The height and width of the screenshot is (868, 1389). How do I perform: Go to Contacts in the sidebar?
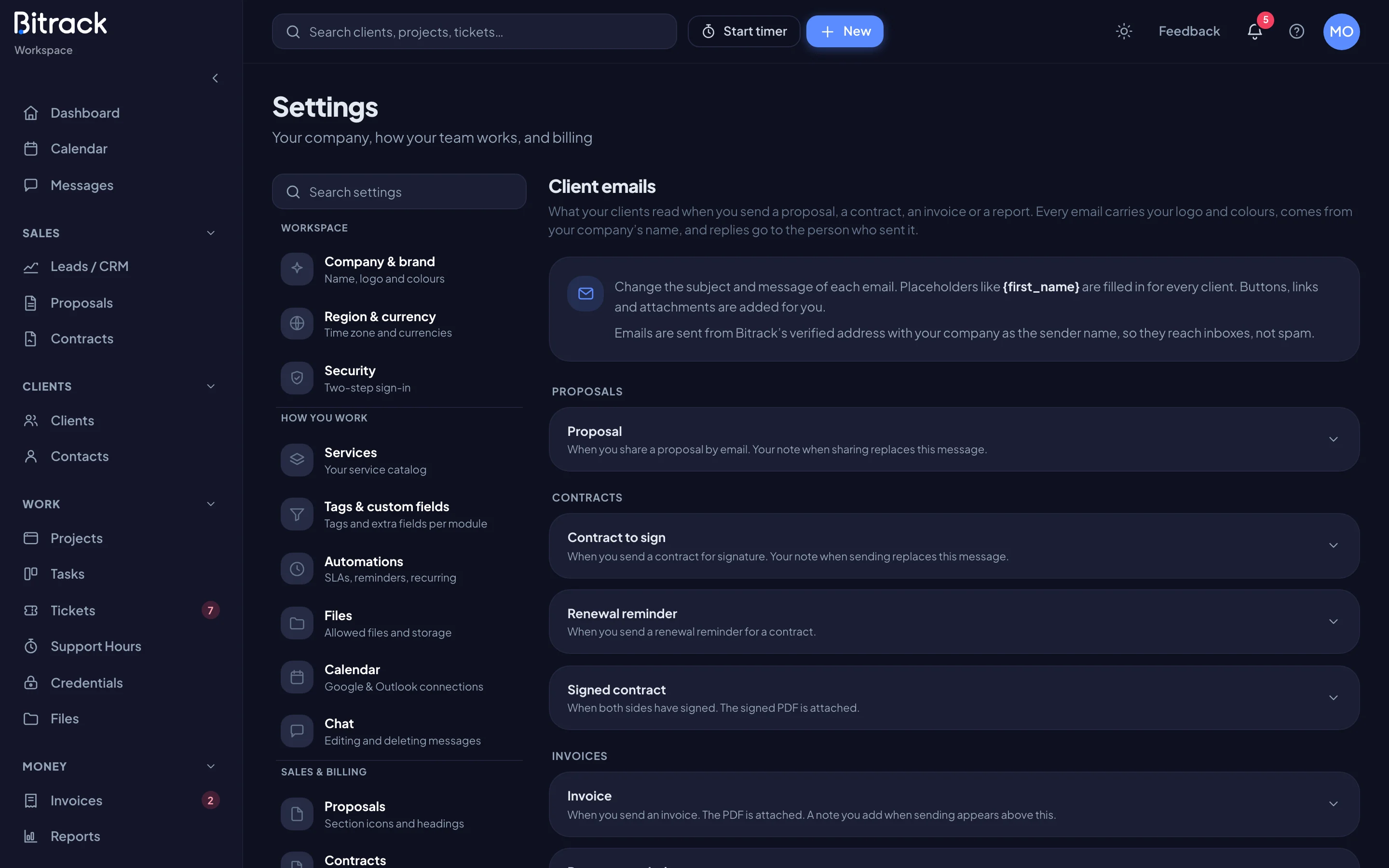121,456
